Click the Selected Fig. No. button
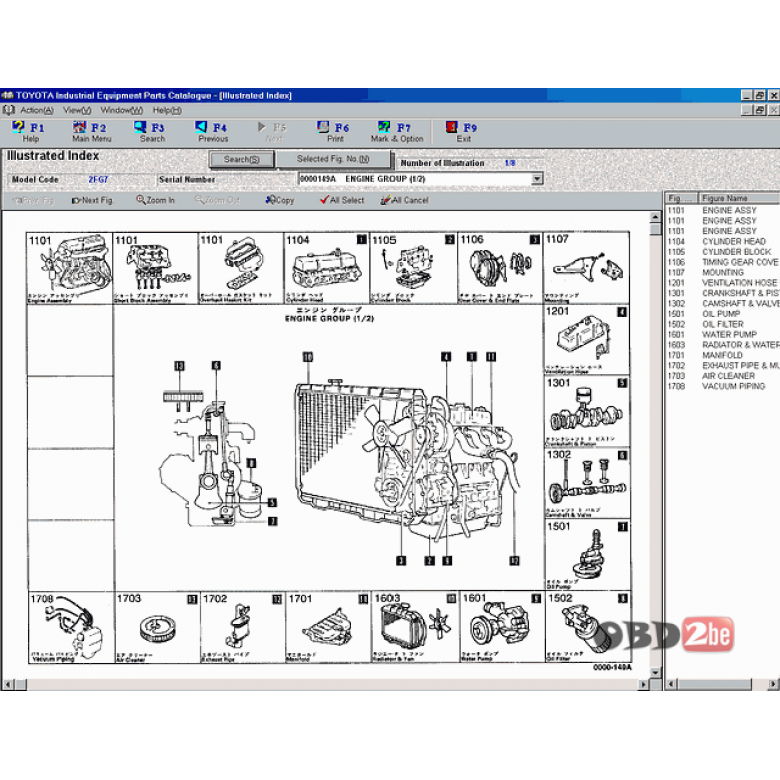The width and height of the screenshot is (780, 780). pos(333,159)
